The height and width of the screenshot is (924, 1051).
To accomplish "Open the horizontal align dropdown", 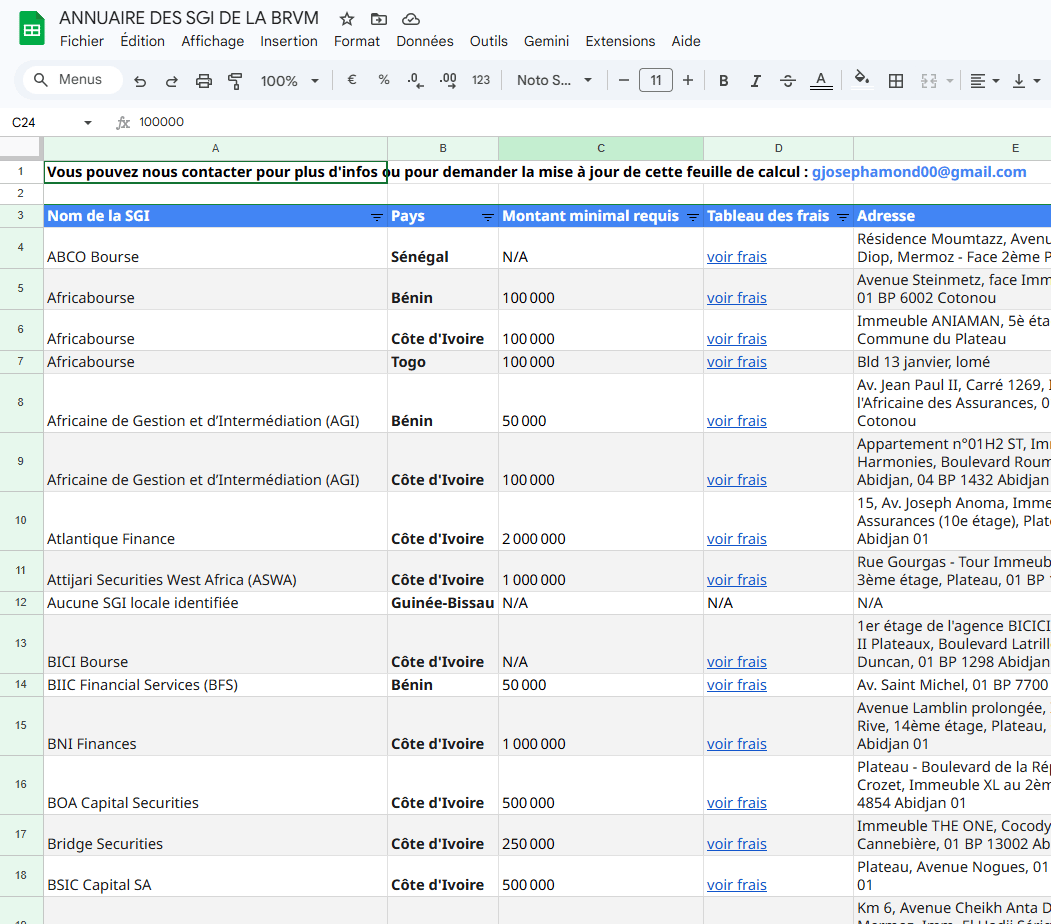I will (x=985, y=81).
